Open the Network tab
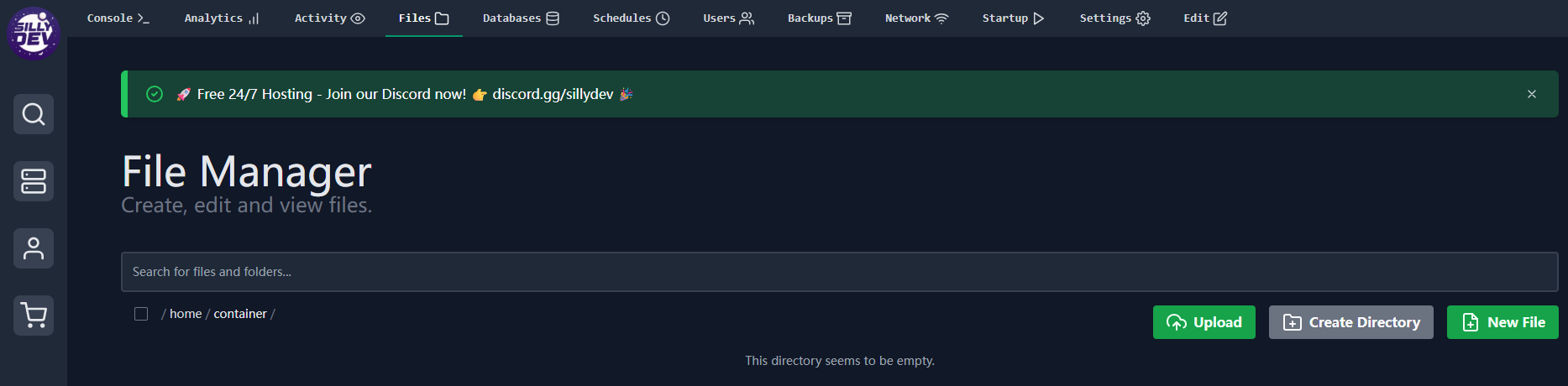This screenshot has width=1568, height=386. [x=916, y=18]
